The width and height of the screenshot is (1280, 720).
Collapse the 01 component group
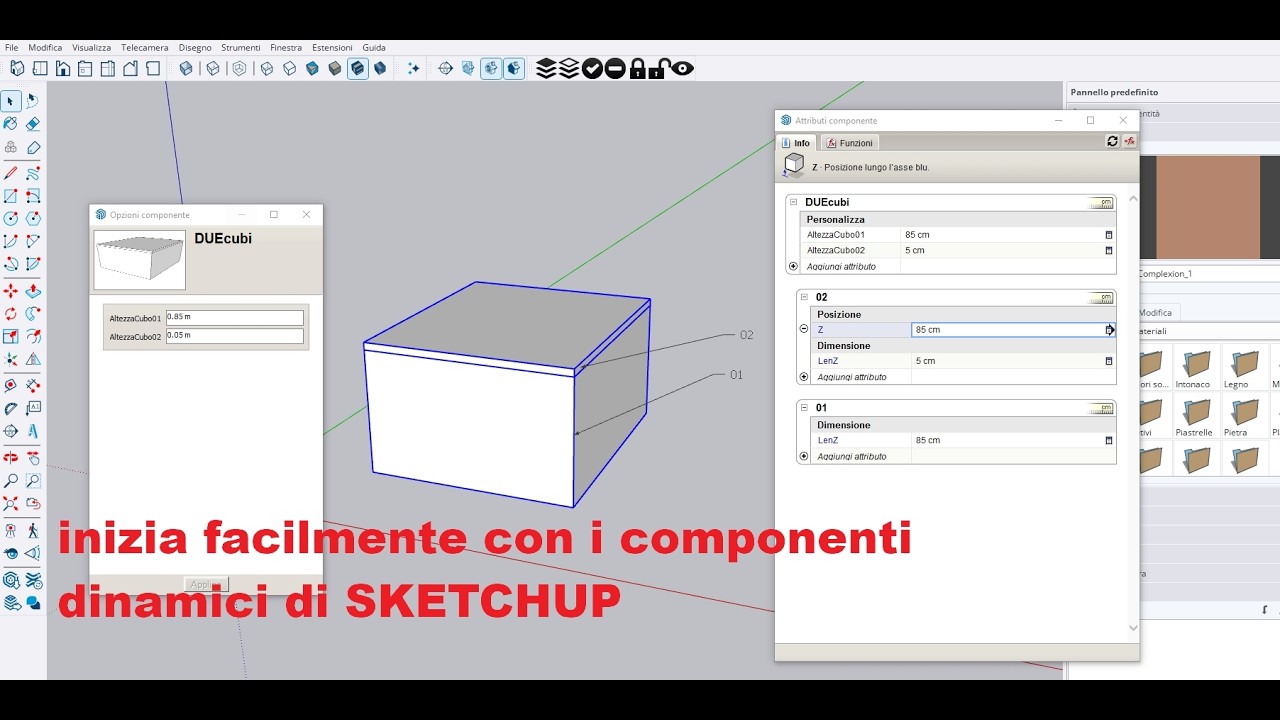click(x=806, y=407)
